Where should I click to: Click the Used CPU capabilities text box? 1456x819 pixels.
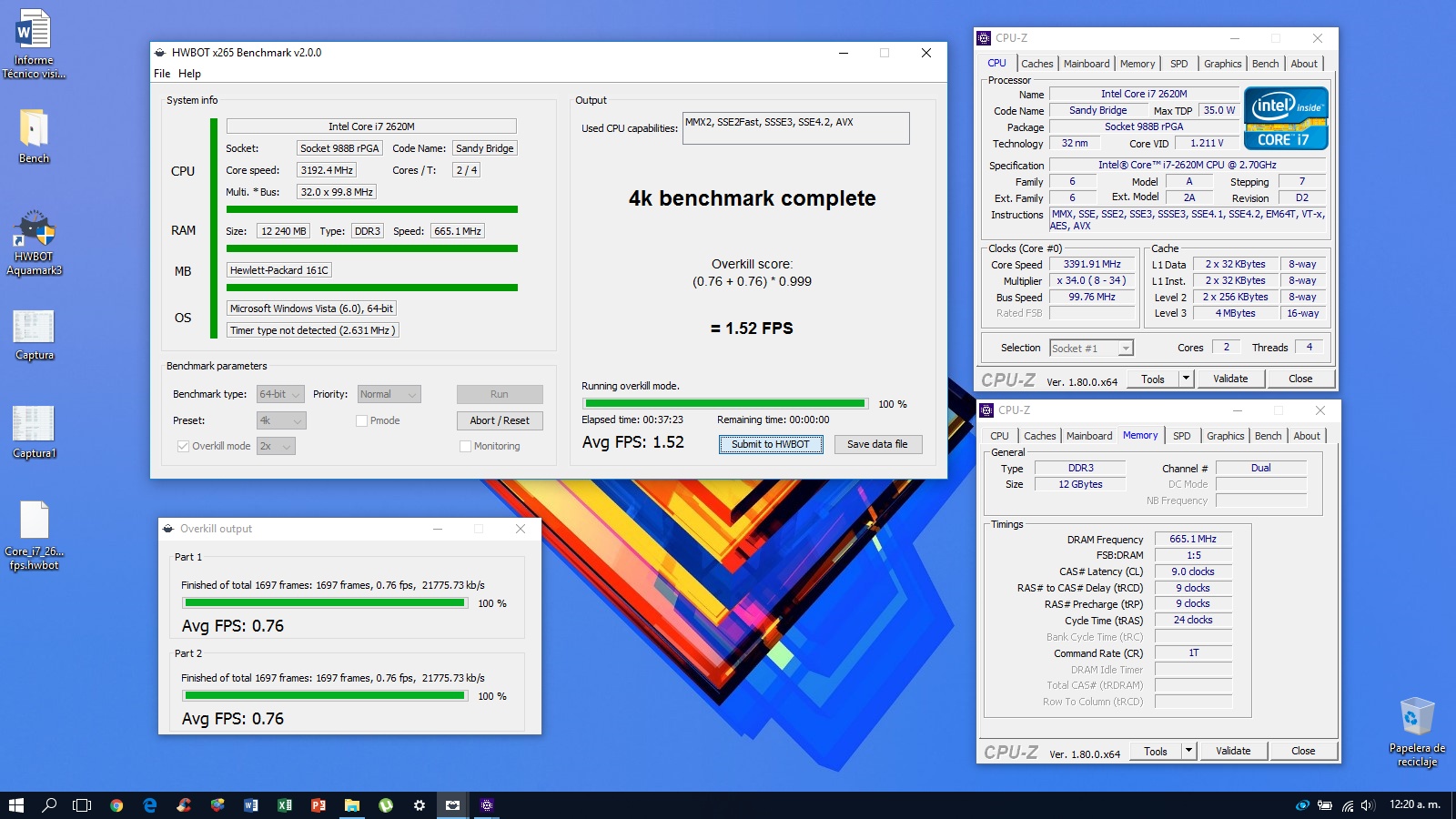click(x=795, y=128)
